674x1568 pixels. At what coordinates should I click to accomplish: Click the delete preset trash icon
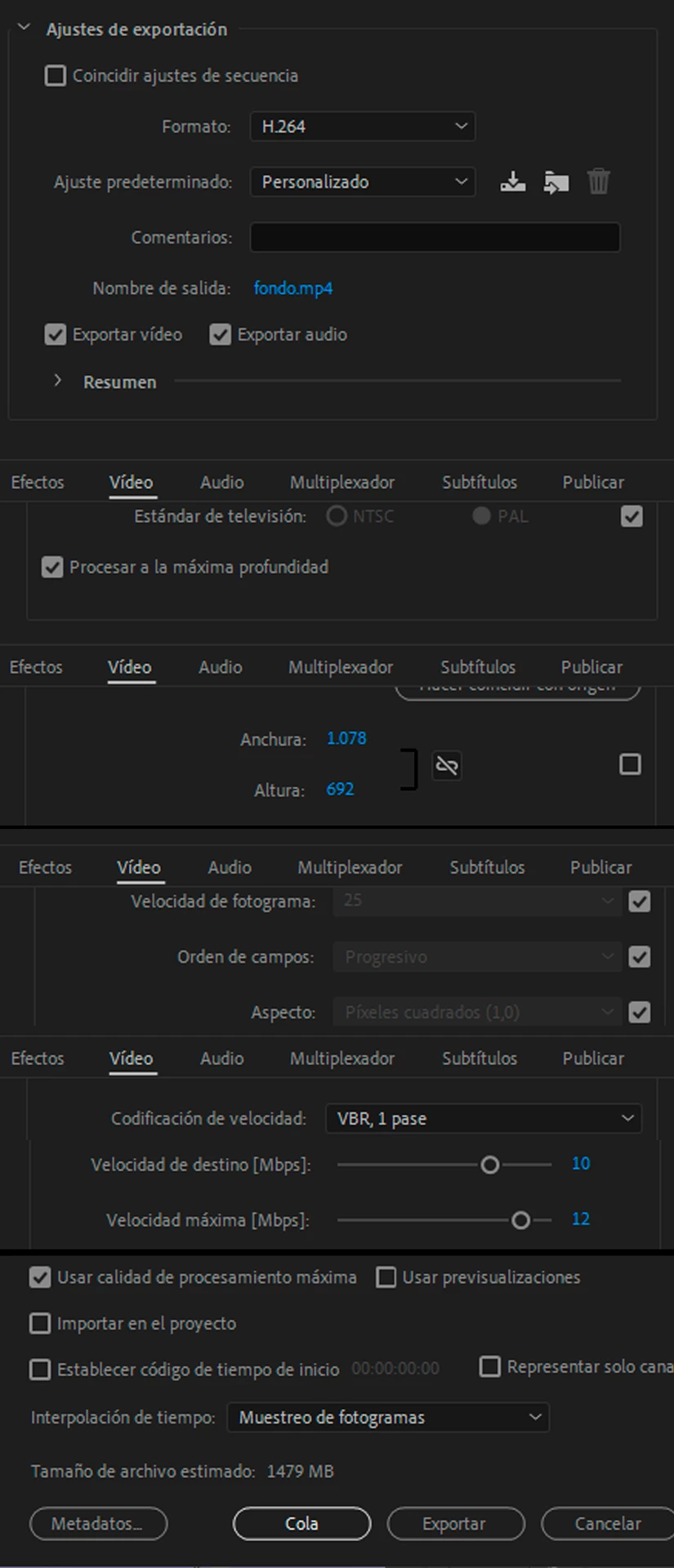pos(599,181)
